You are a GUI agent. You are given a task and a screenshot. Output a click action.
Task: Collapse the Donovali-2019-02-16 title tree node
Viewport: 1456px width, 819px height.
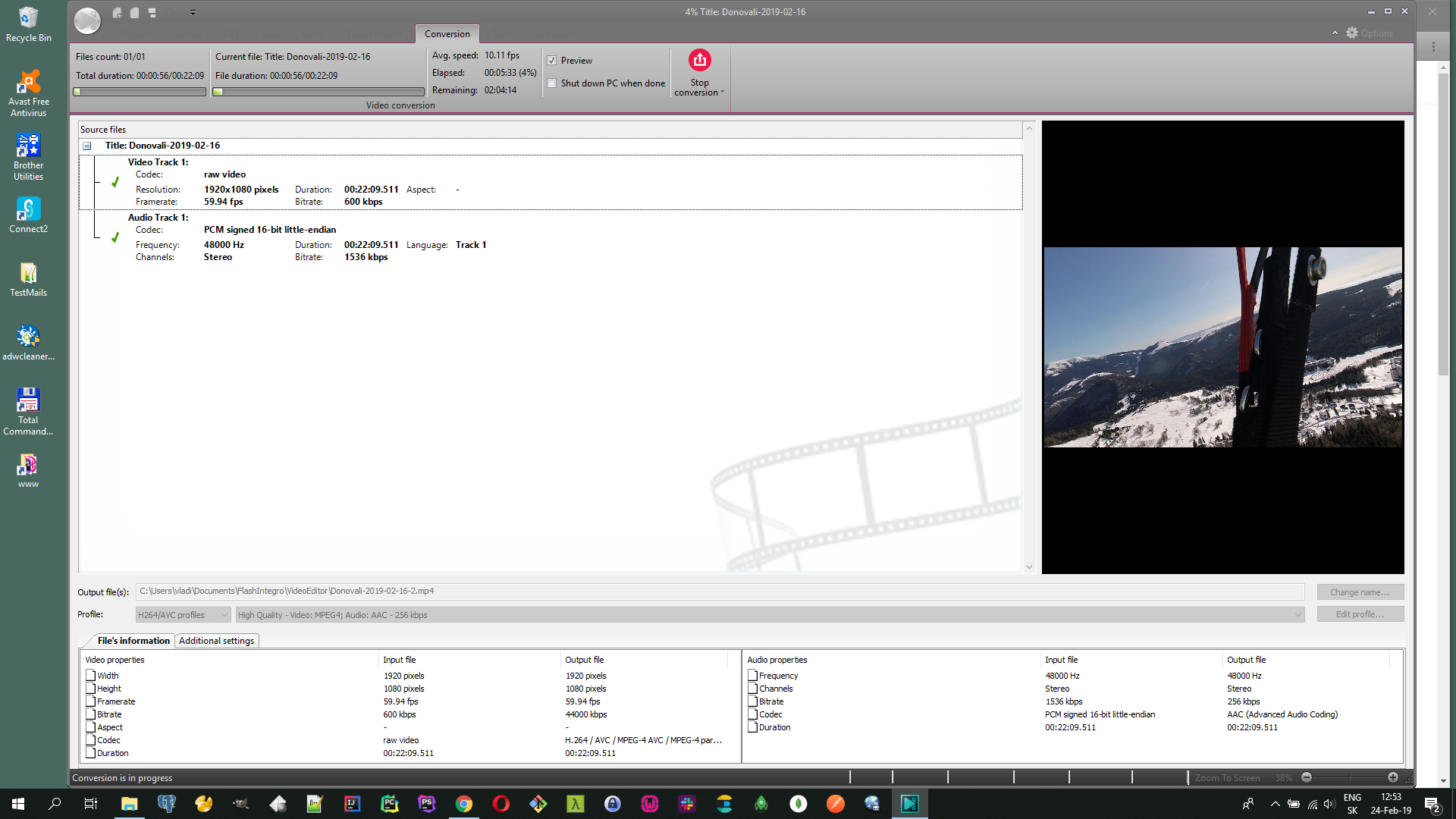pos(87,146)
